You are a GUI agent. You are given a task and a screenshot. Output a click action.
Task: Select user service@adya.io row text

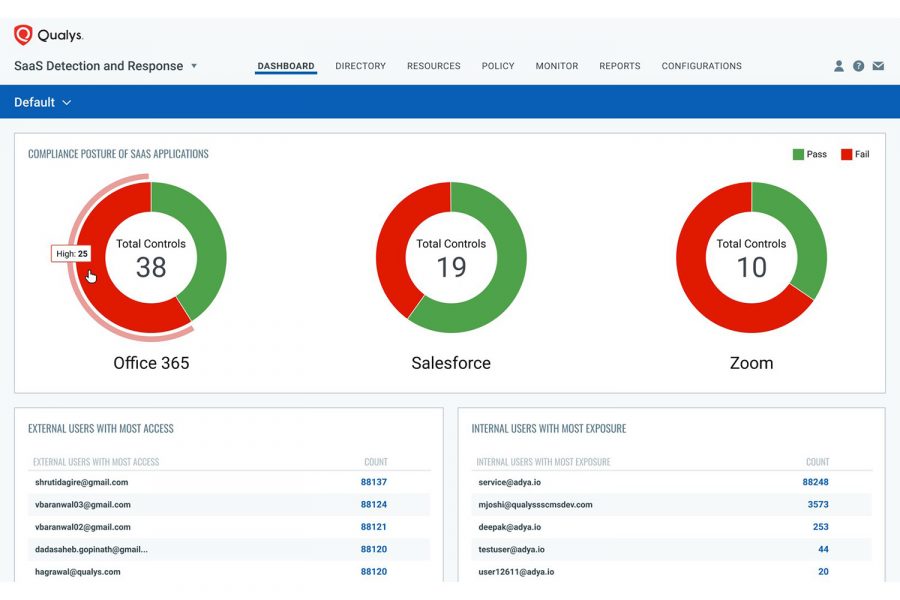510,482
